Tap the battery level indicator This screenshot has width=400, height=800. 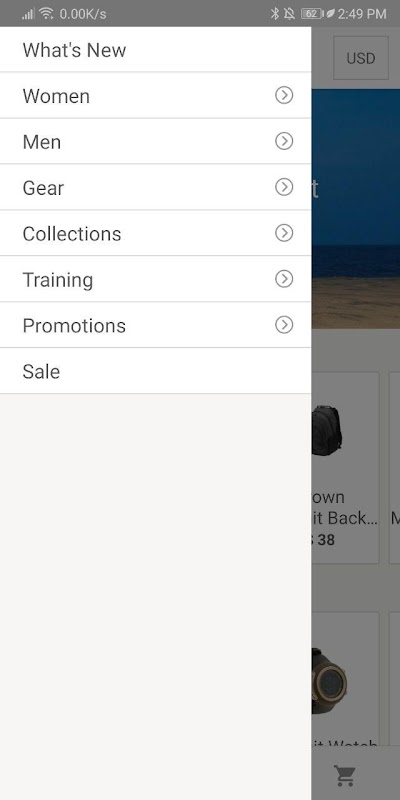[312, 14]
